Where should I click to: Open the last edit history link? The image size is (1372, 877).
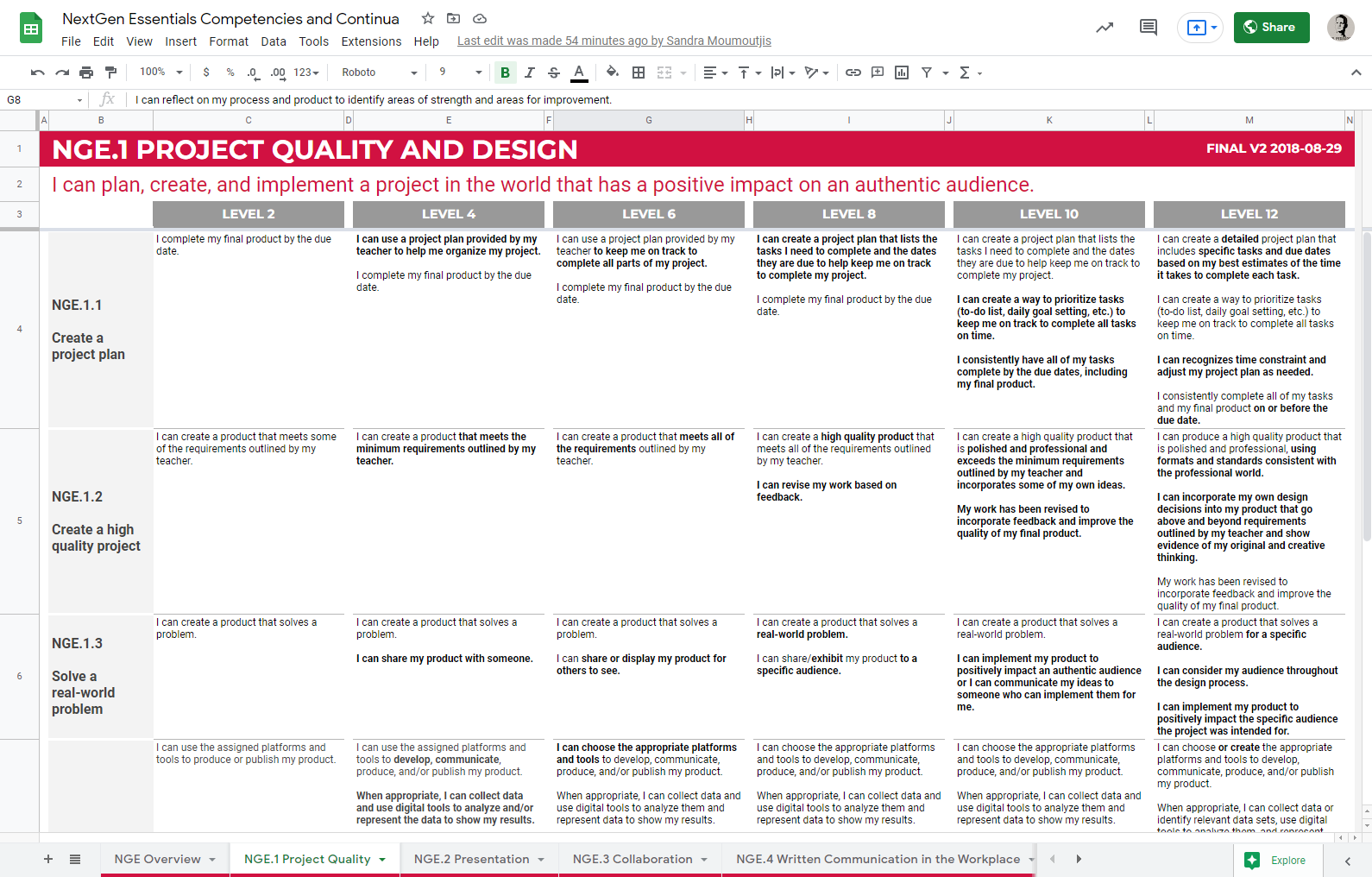[x=614, y=41]
